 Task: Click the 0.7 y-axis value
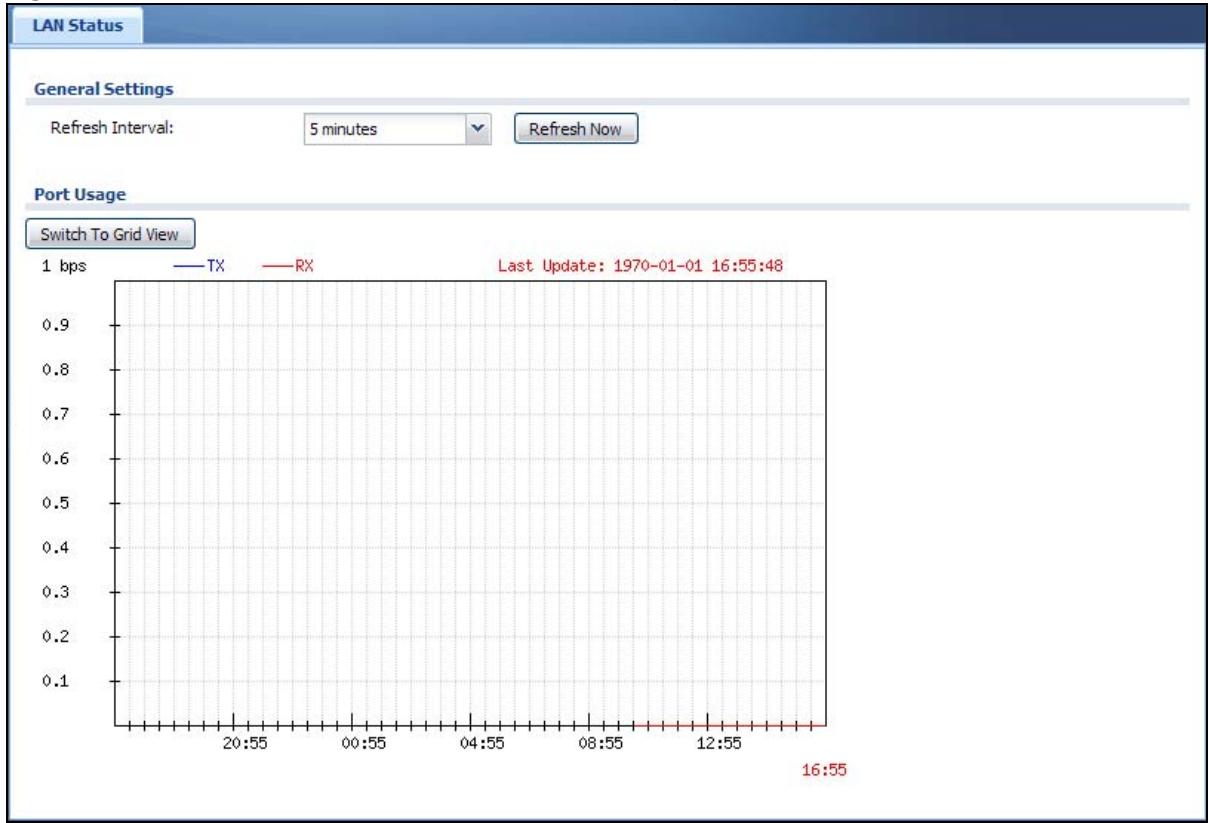point(54,415)
